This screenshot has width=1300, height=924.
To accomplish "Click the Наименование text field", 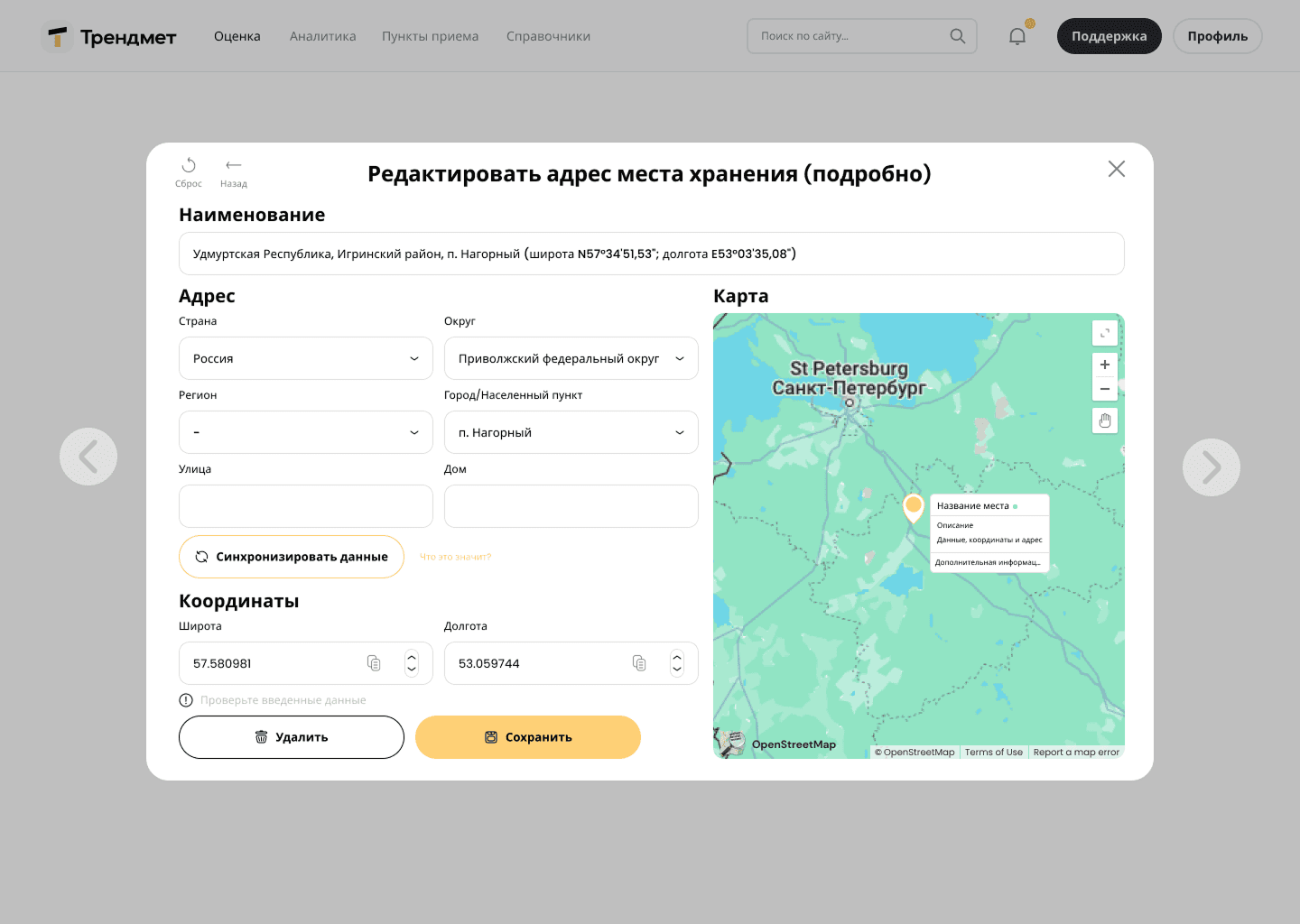I will click(x=652, y=254).
